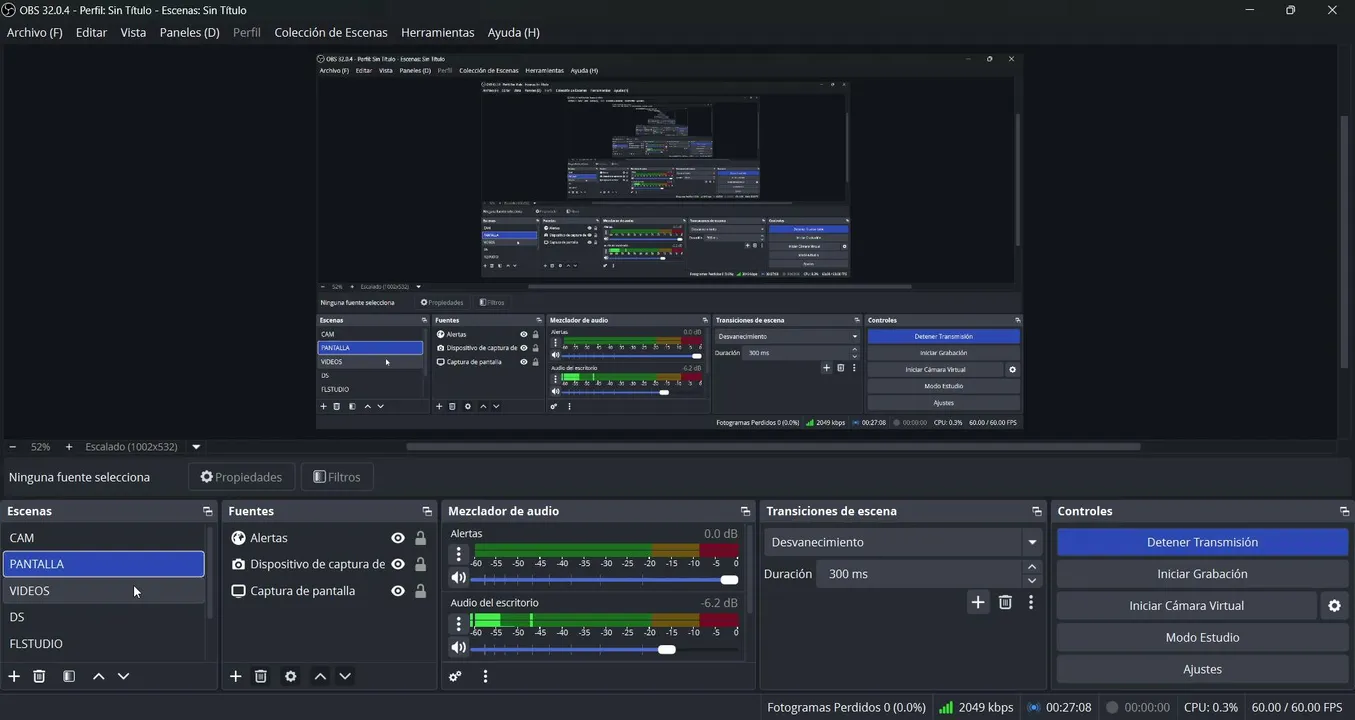
Task: Hide the Captura de pantalla source
Action: [398, 591]
